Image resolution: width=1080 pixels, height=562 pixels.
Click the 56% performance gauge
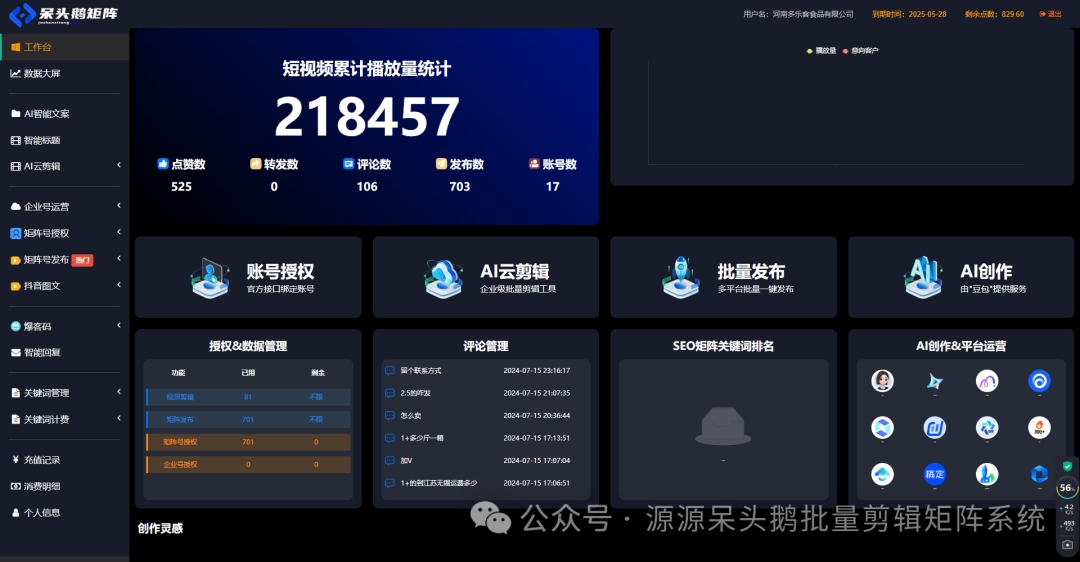coord(1067,488)
